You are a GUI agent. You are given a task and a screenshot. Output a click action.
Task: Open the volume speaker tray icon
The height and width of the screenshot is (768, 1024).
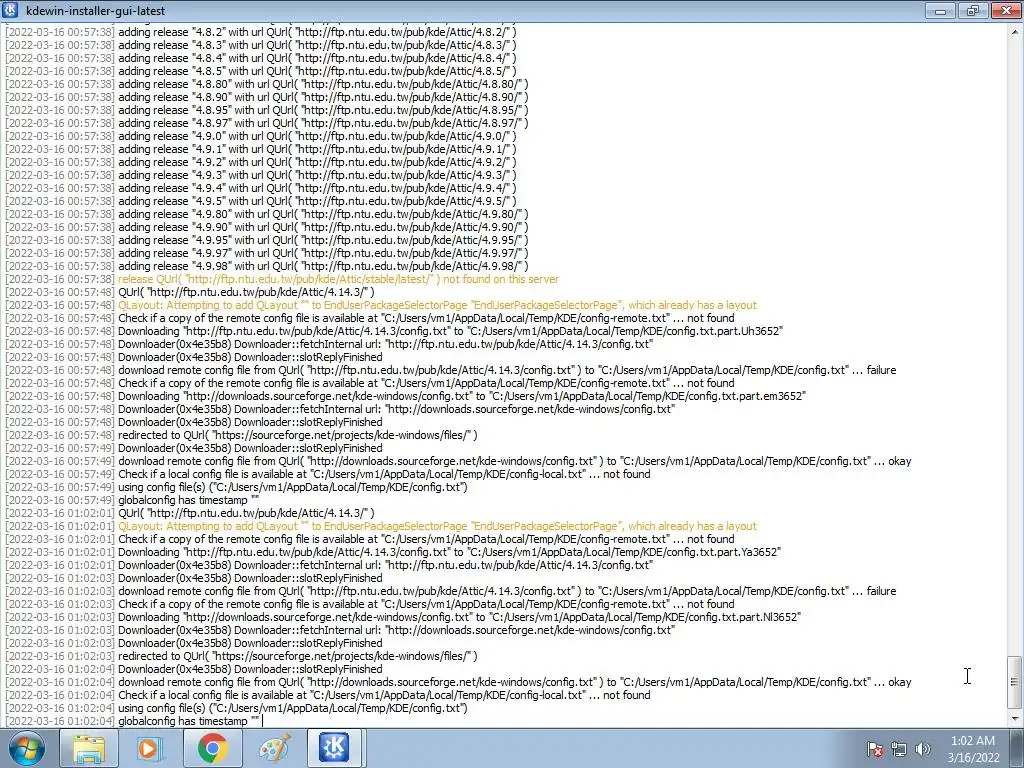[922, 749]
